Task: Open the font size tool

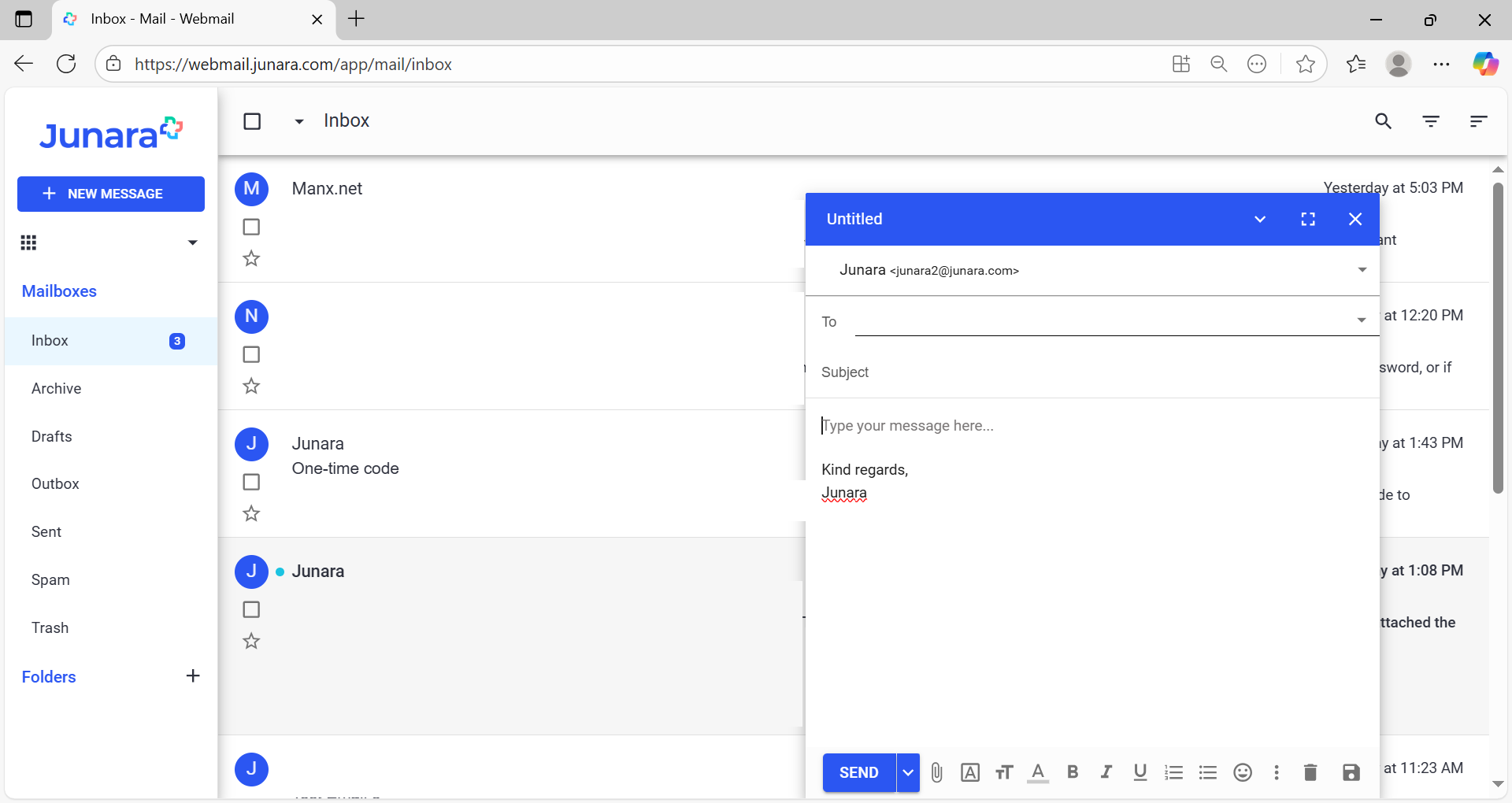Action: (x=1004, y=772)
